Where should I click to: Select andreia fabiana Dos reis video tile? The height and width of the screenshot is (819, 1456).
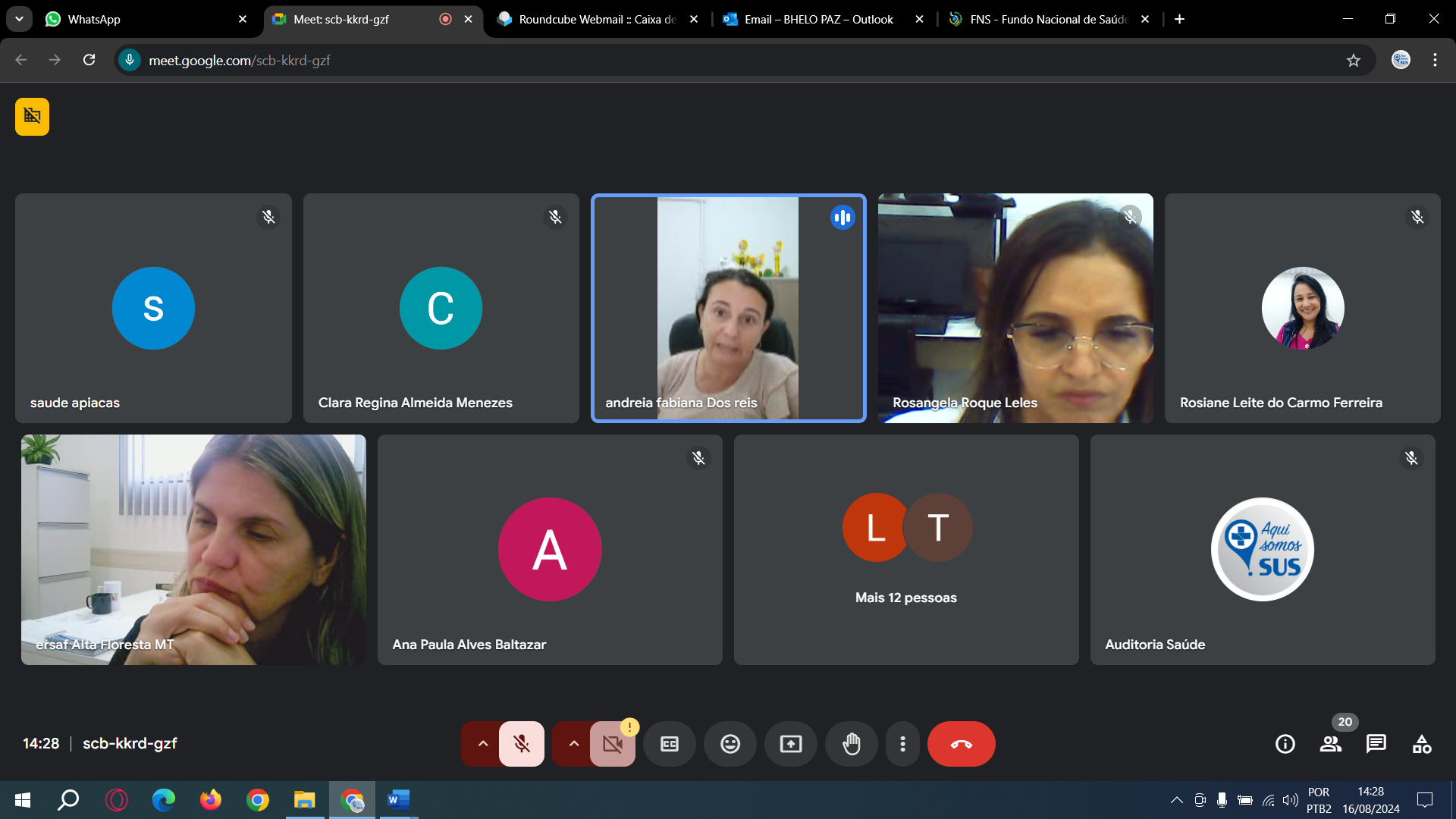(729, 308)
